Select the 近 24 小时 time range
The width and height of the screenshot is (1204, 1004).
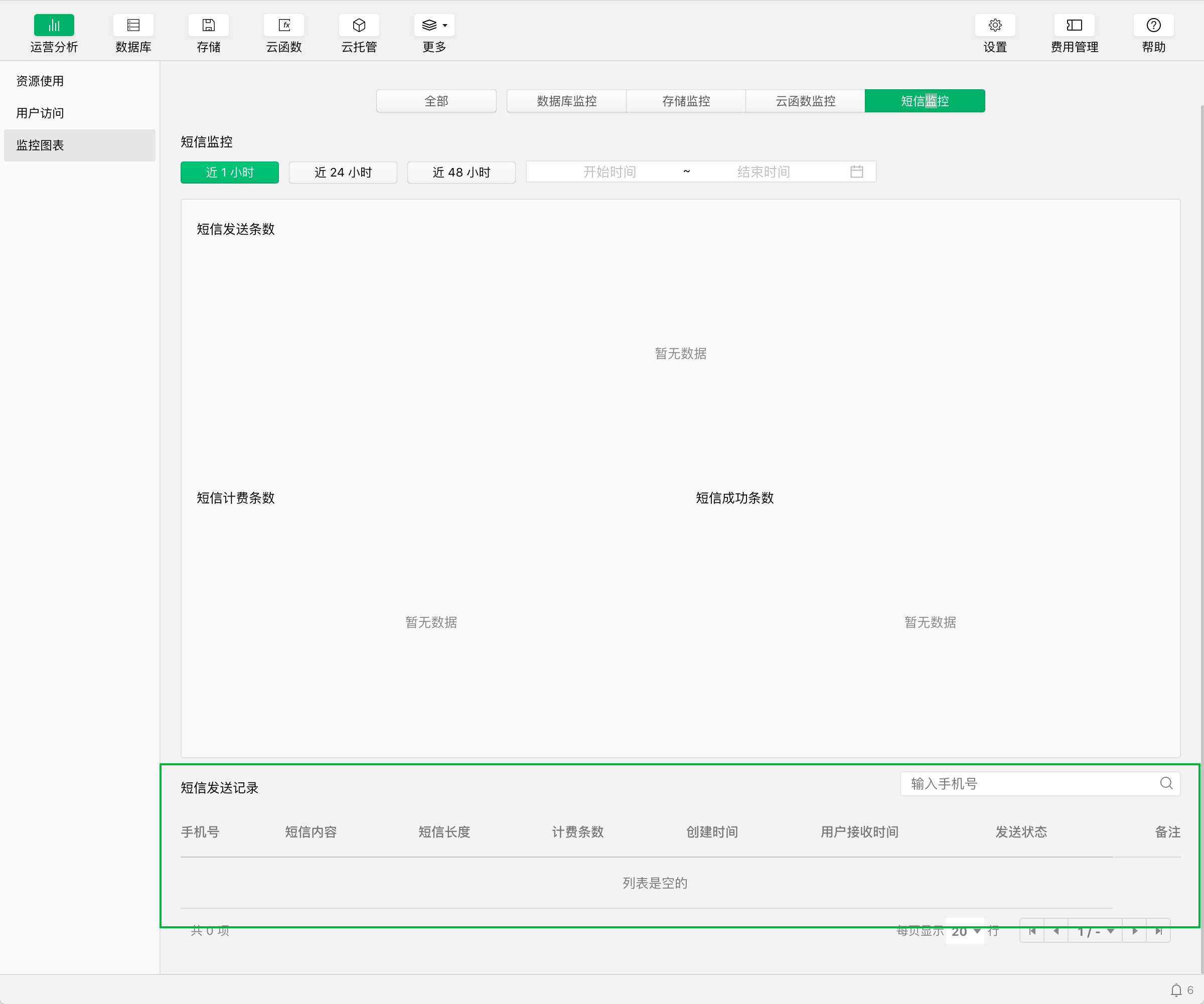[343, 173]
